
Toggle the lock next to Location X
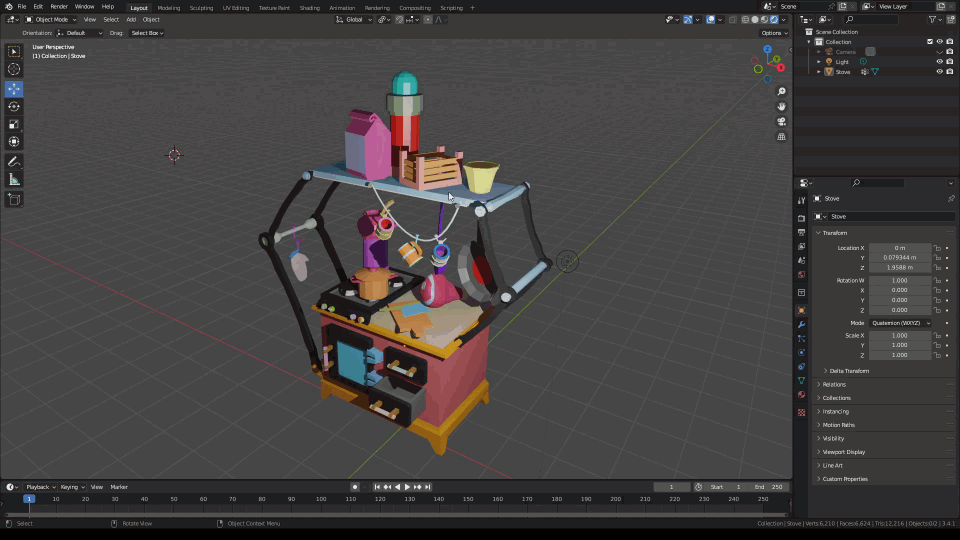pyautogui.click(x=938, y=248)
